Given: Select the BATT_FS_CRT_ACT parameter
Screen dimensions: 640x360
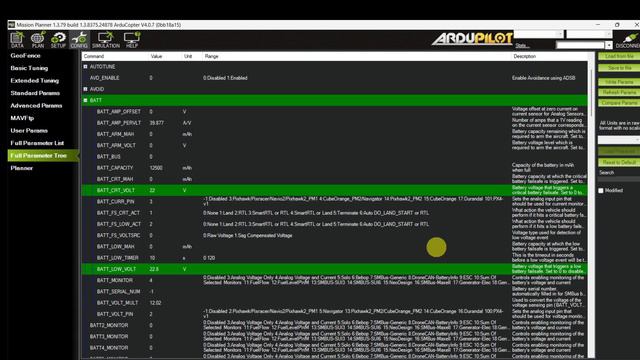Looking at the screenshot, I should 118,213.
